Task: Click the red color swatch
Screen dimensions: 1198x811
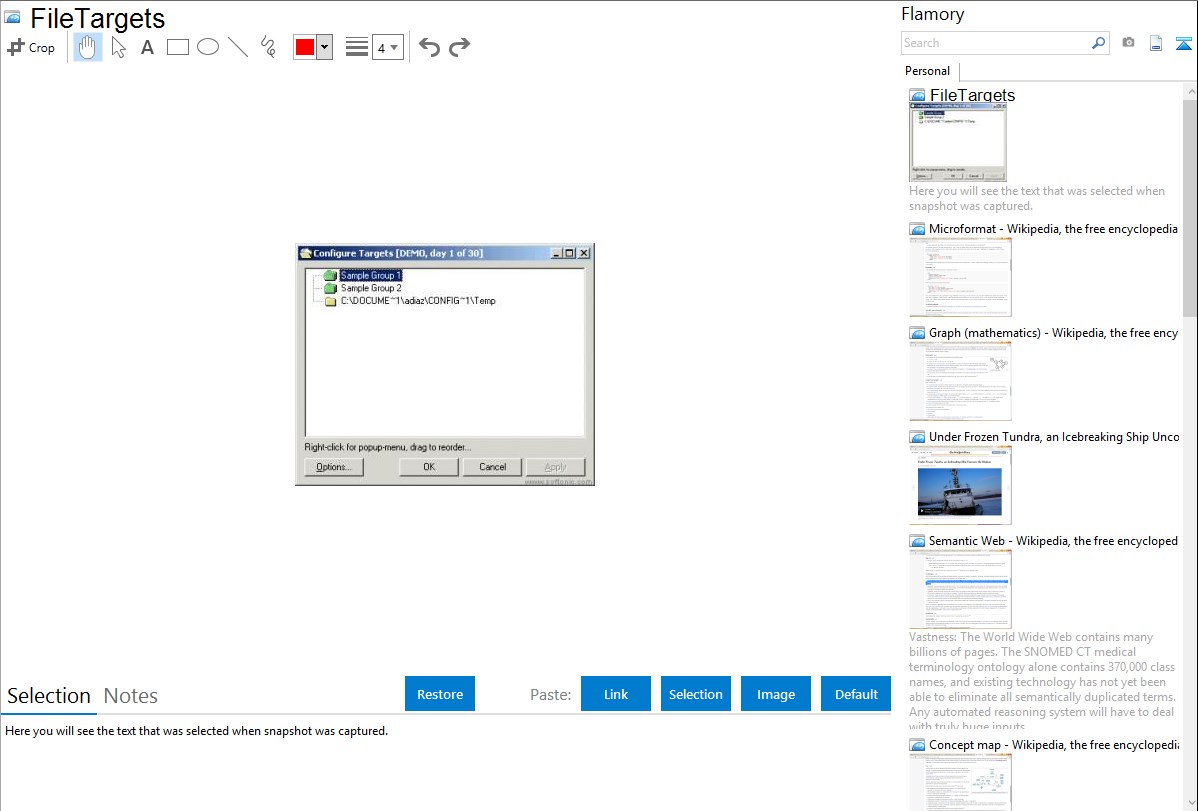Action: coord(305,47)
